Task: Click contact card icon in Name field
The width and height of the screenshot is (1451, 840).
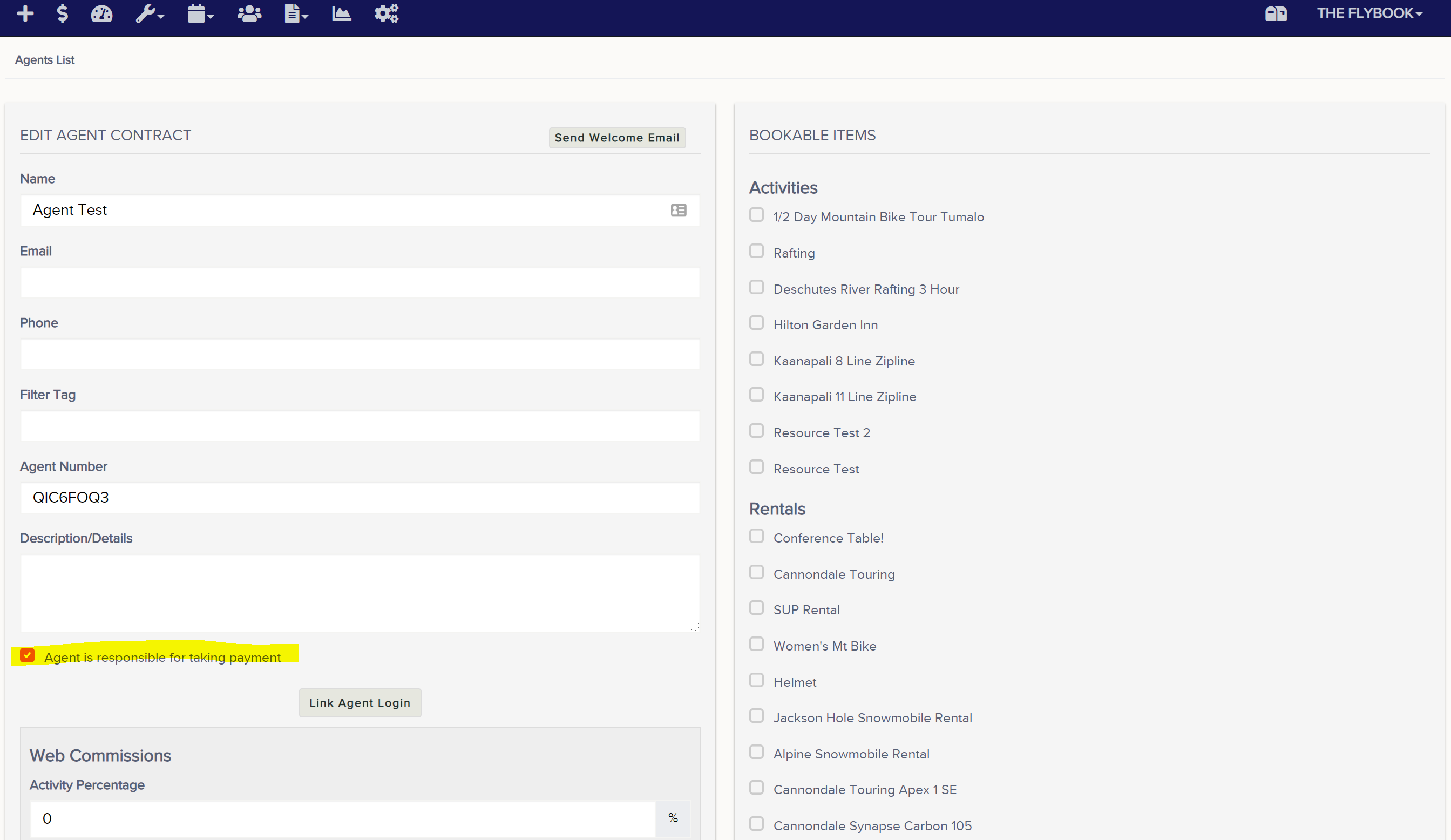Action: [x=679, y=210]
